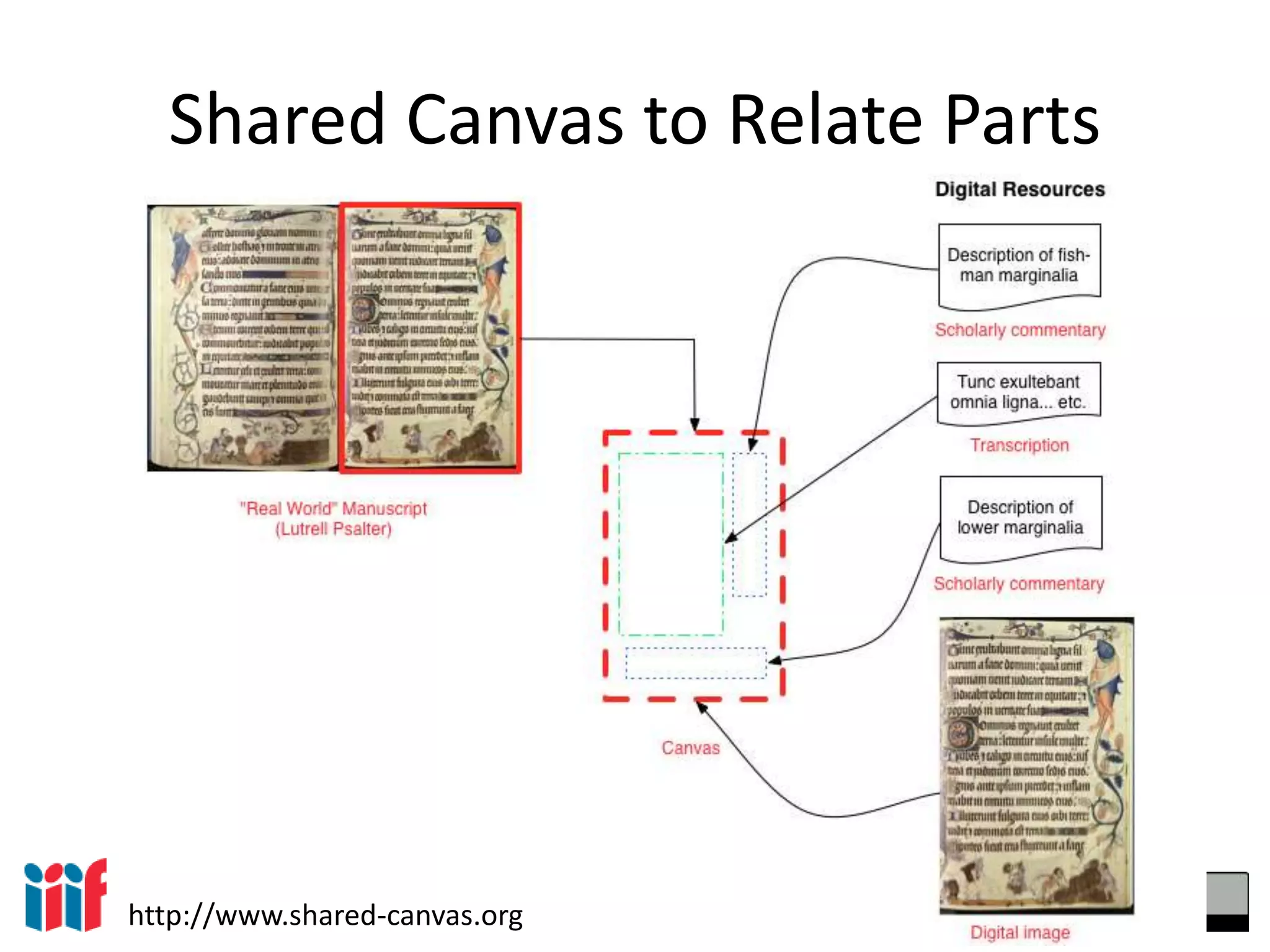Select the highlighted right manuscript page
The height and width of the screenshot is (952, 1270).
430,338
